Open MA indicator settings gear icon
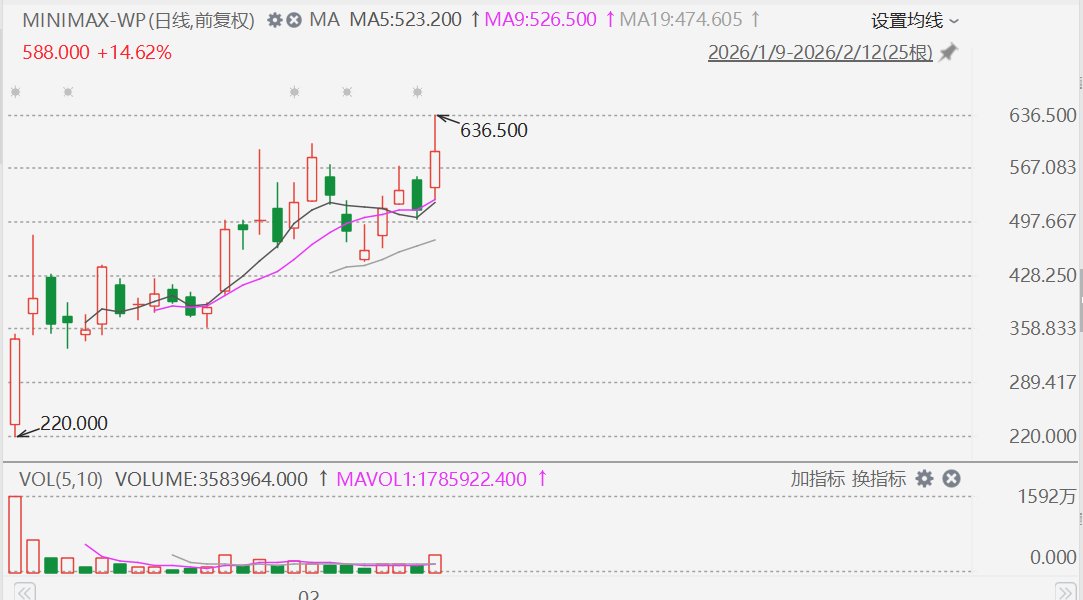The width and height of the screenshot is (1083, 600). [275, 20]
